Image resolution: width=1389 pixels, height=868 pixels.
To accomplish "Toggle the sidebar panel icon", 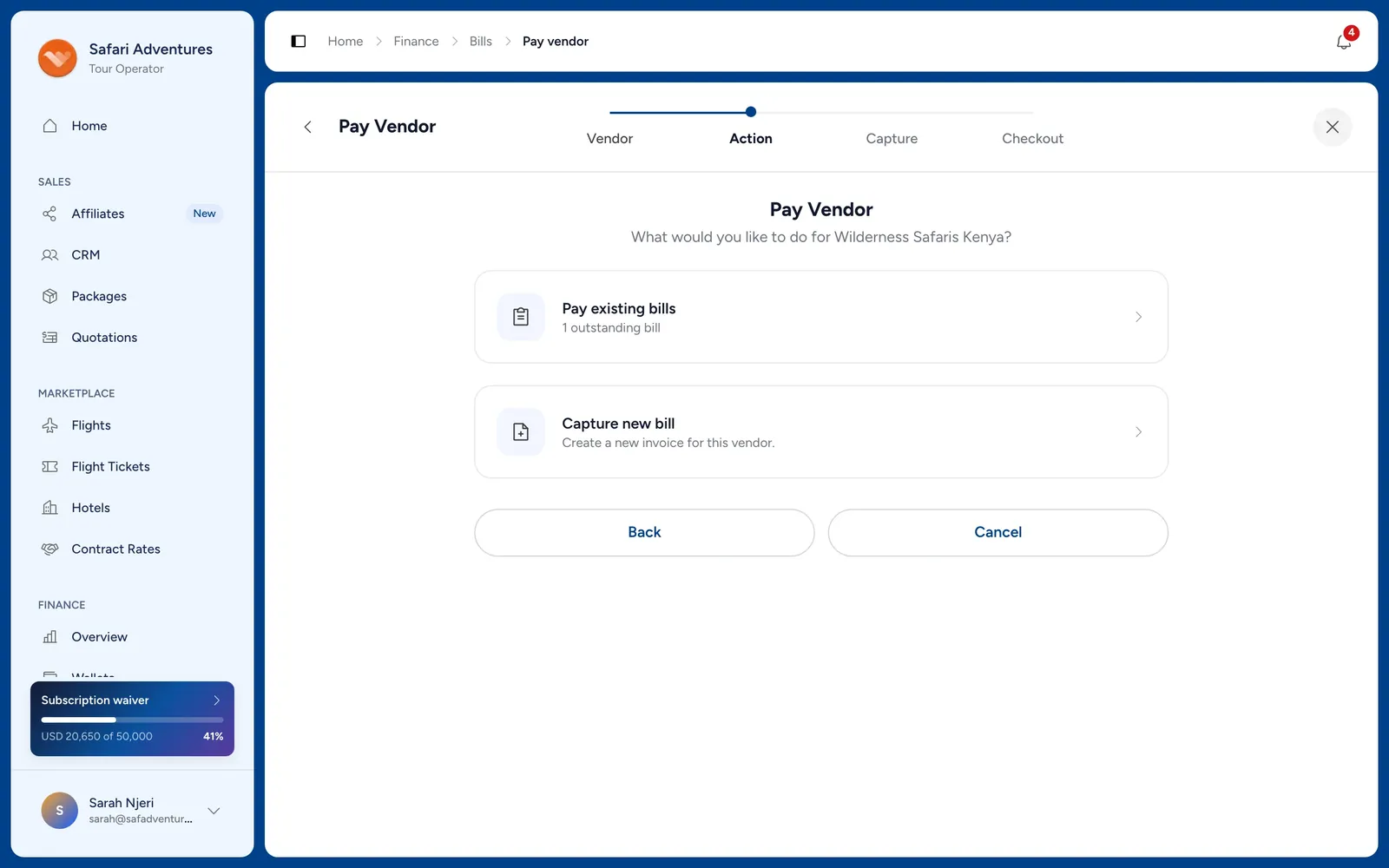I will pyautogui.click(x=299, y=41).
